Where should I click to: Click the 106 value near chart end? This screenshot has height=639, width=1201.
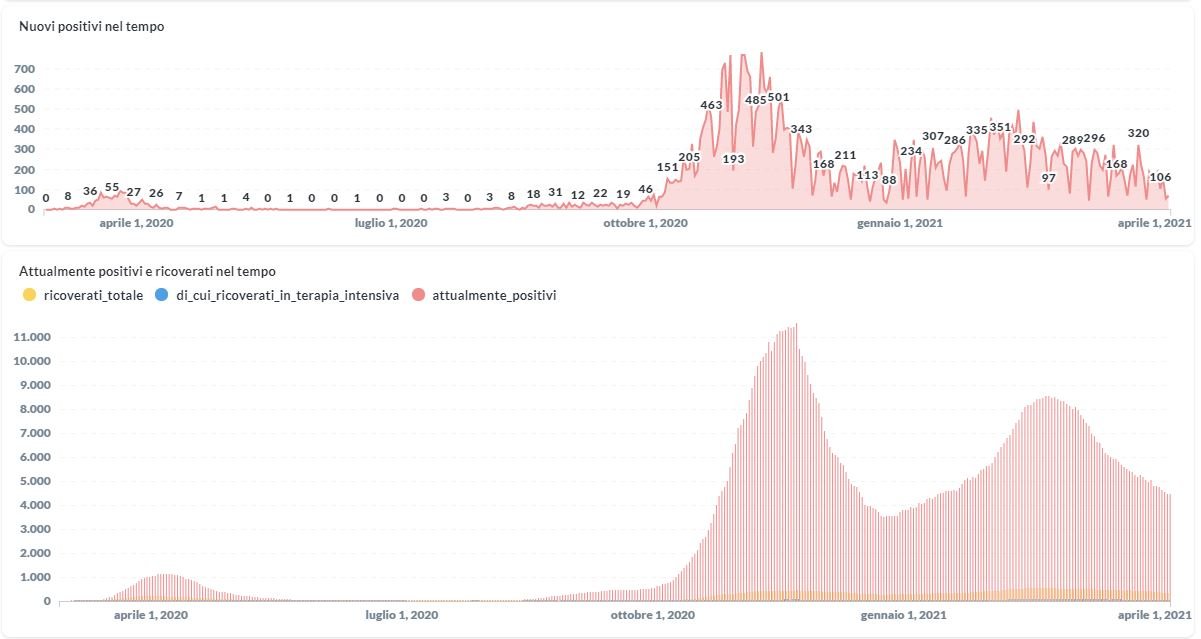(1160, 177)
